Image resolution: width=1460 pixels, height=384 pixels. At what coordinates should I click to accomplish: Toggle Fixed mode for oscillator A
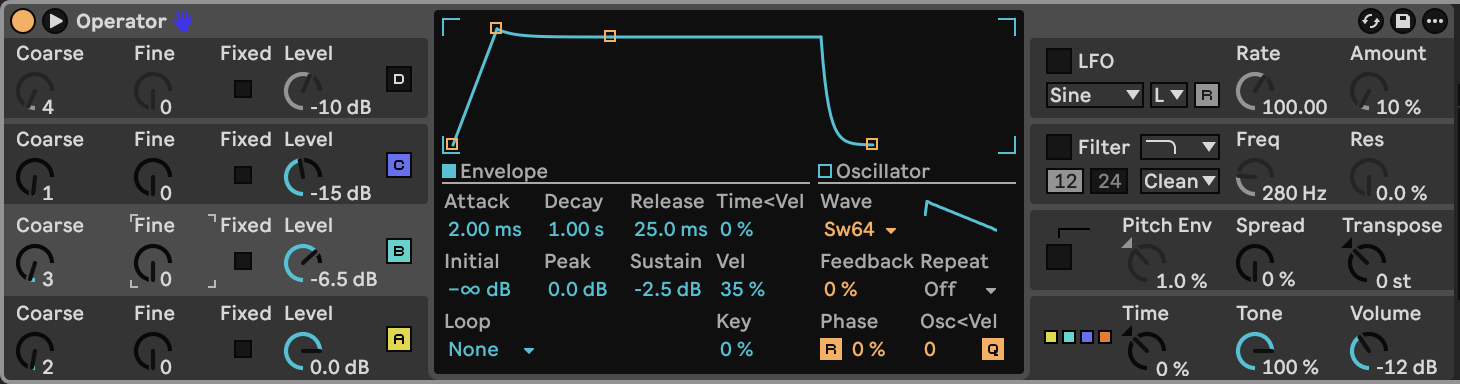243,349
